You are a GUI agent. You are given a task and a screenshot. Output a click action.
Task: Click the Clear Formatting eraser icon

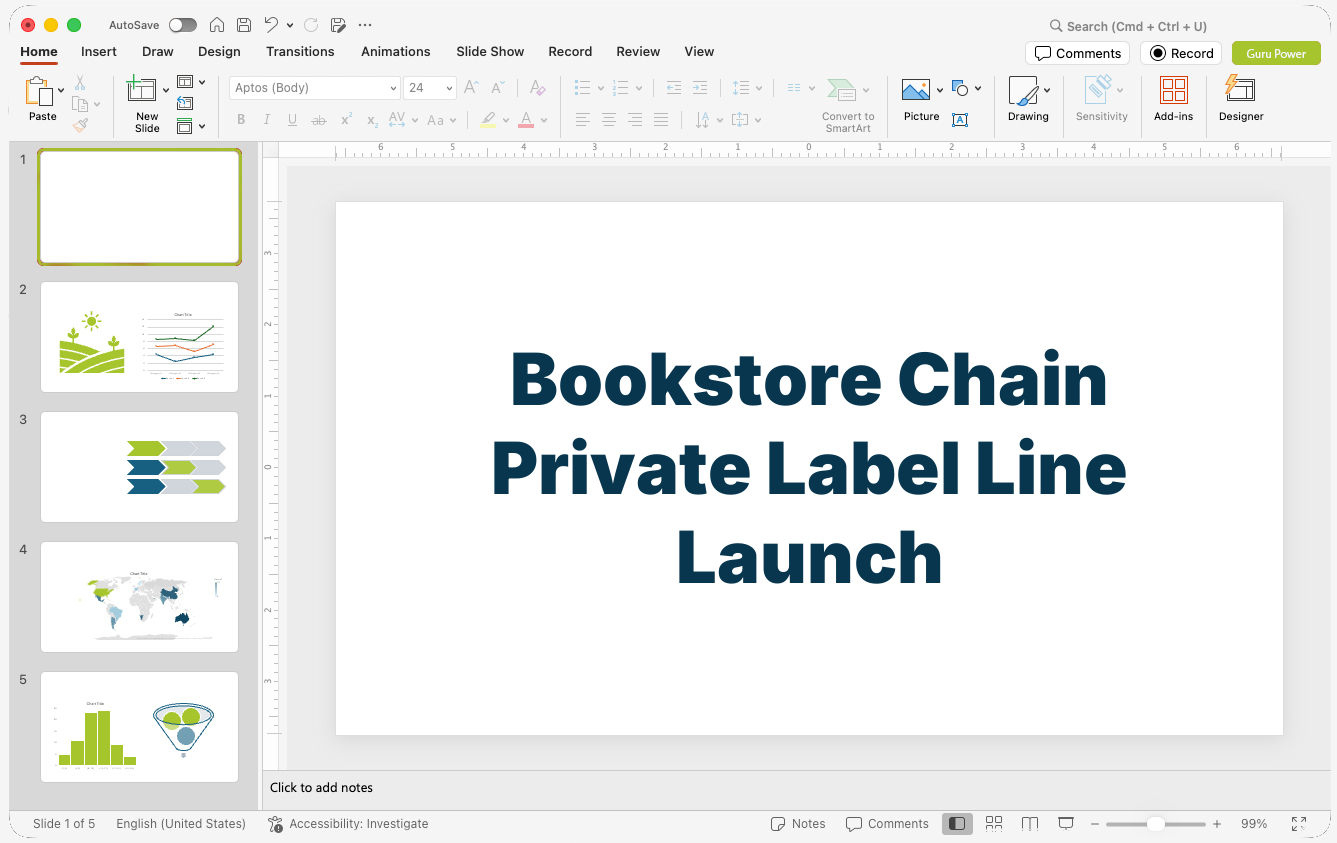point(537,88)
